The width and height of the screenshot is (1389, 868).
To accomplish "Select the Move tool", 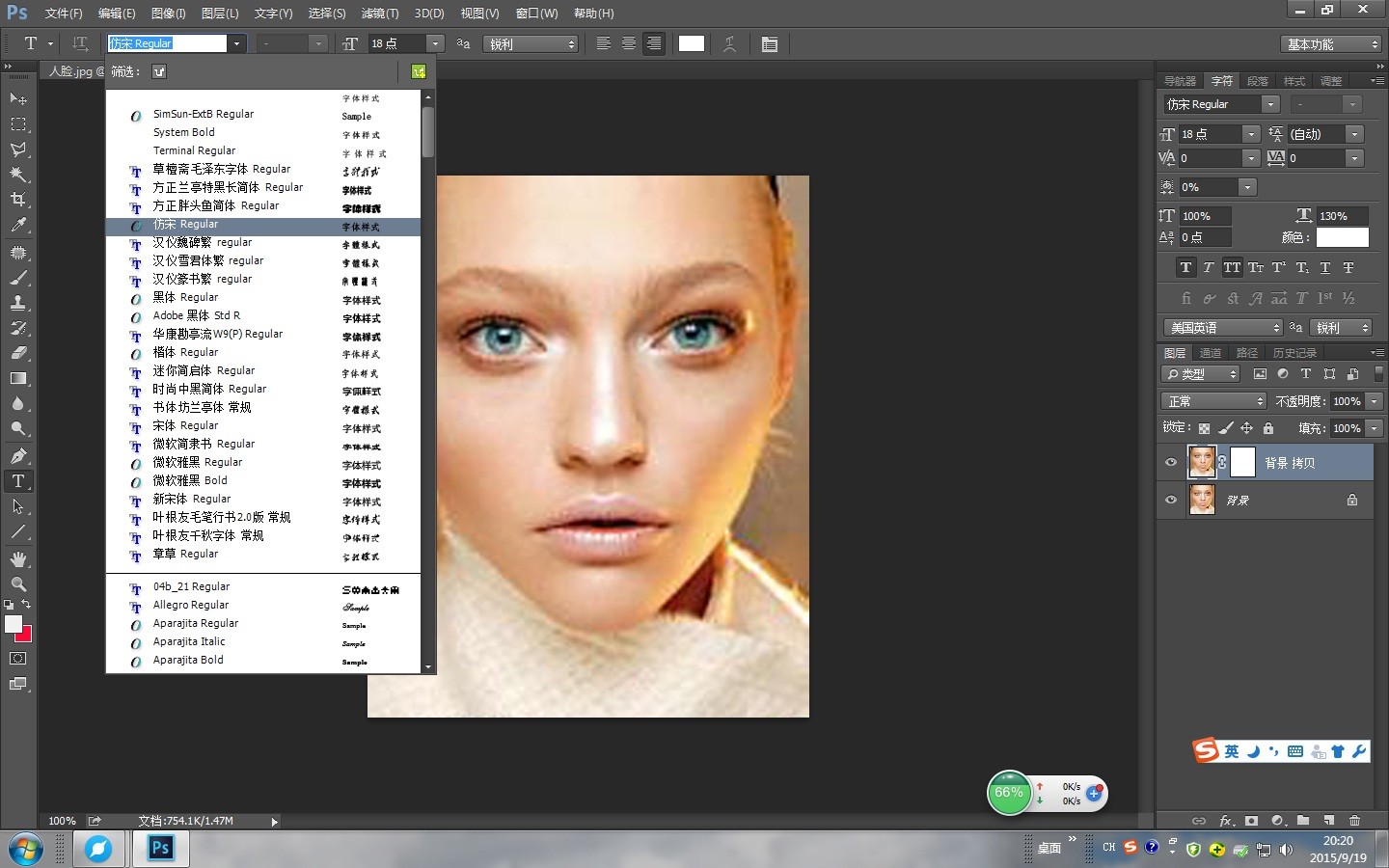I will [17, 98].
